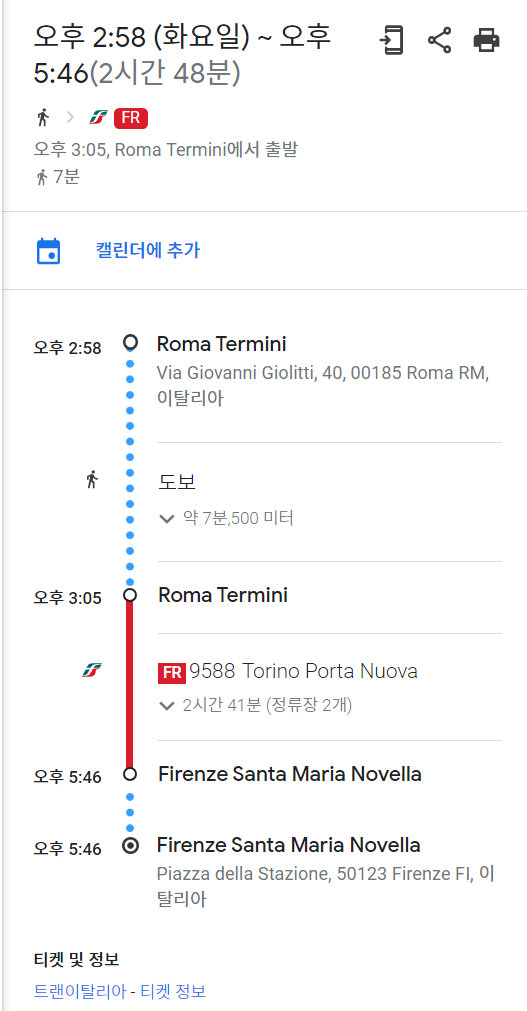Expand the walking details 약 7분, 500 미터
Screen dimensions: 527x1011
226,518
